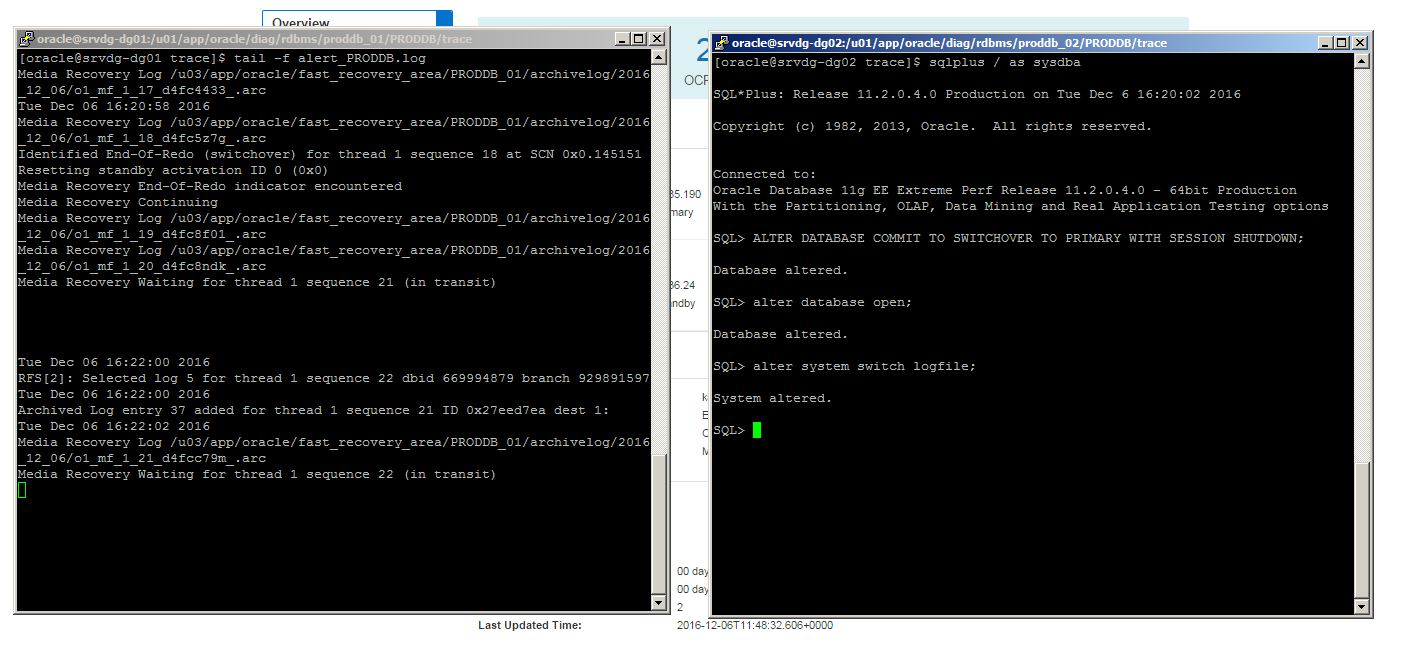This screenshot has width=1427, height=663.
Task: Maximize the srvdg-dg02 sqlplus window
Action: pos(1342,43)
